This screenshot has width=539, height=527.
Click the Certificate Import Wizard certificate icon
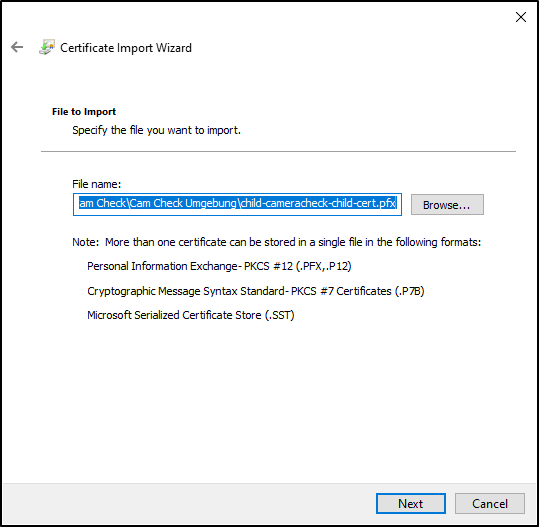pos(47,47)
